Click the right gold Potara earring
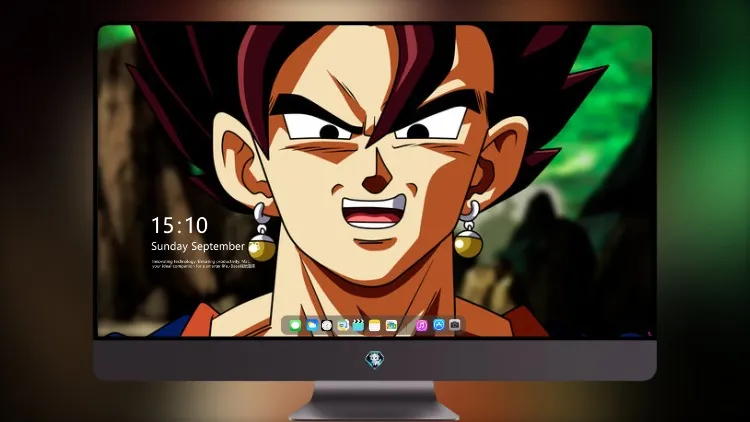Screen dimensions: 750x422 click(469, 229)
